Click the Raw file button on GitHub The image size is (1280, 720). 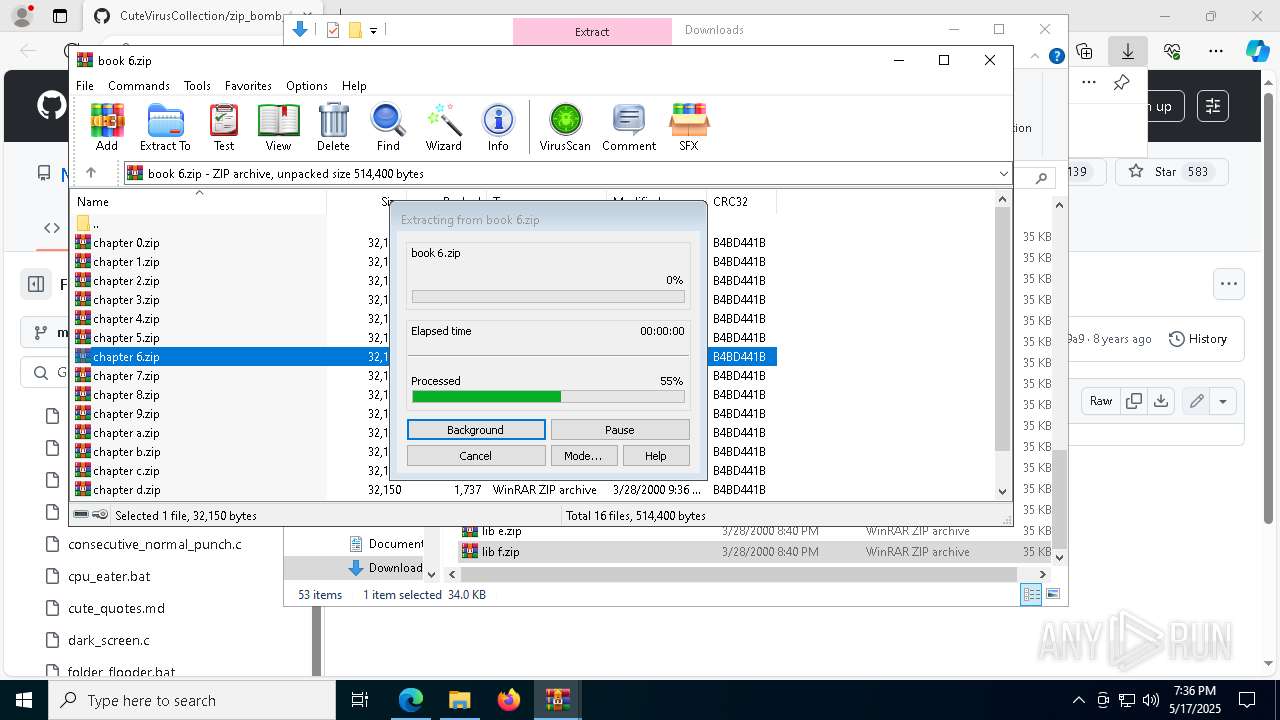pos(1101,401)
